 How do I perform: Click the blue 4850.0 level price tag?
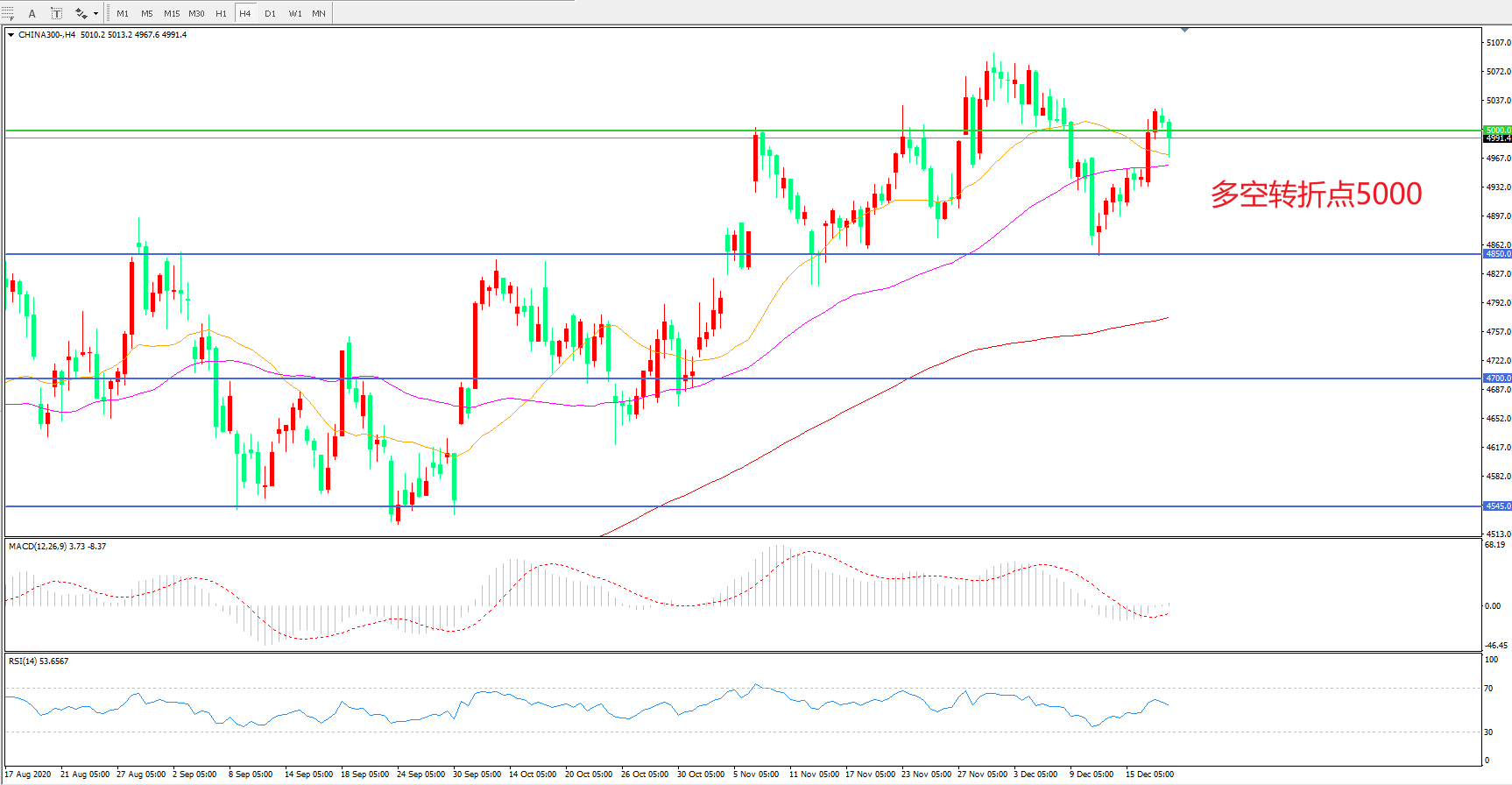pos(1497,254)
